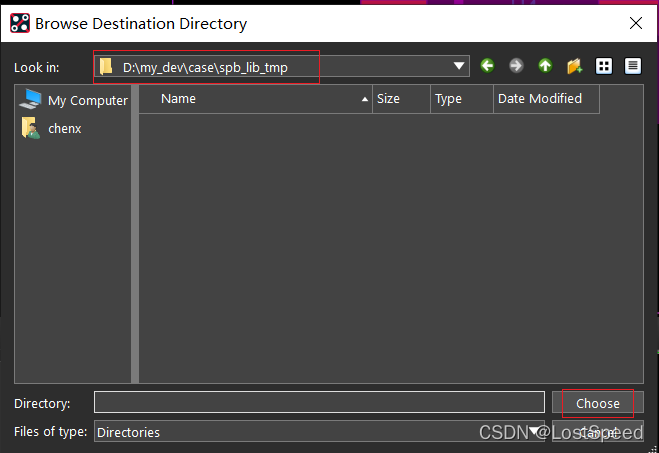
Task: Go back using the green left arrow
Action: pyautogui.click(x=488, y=66)
